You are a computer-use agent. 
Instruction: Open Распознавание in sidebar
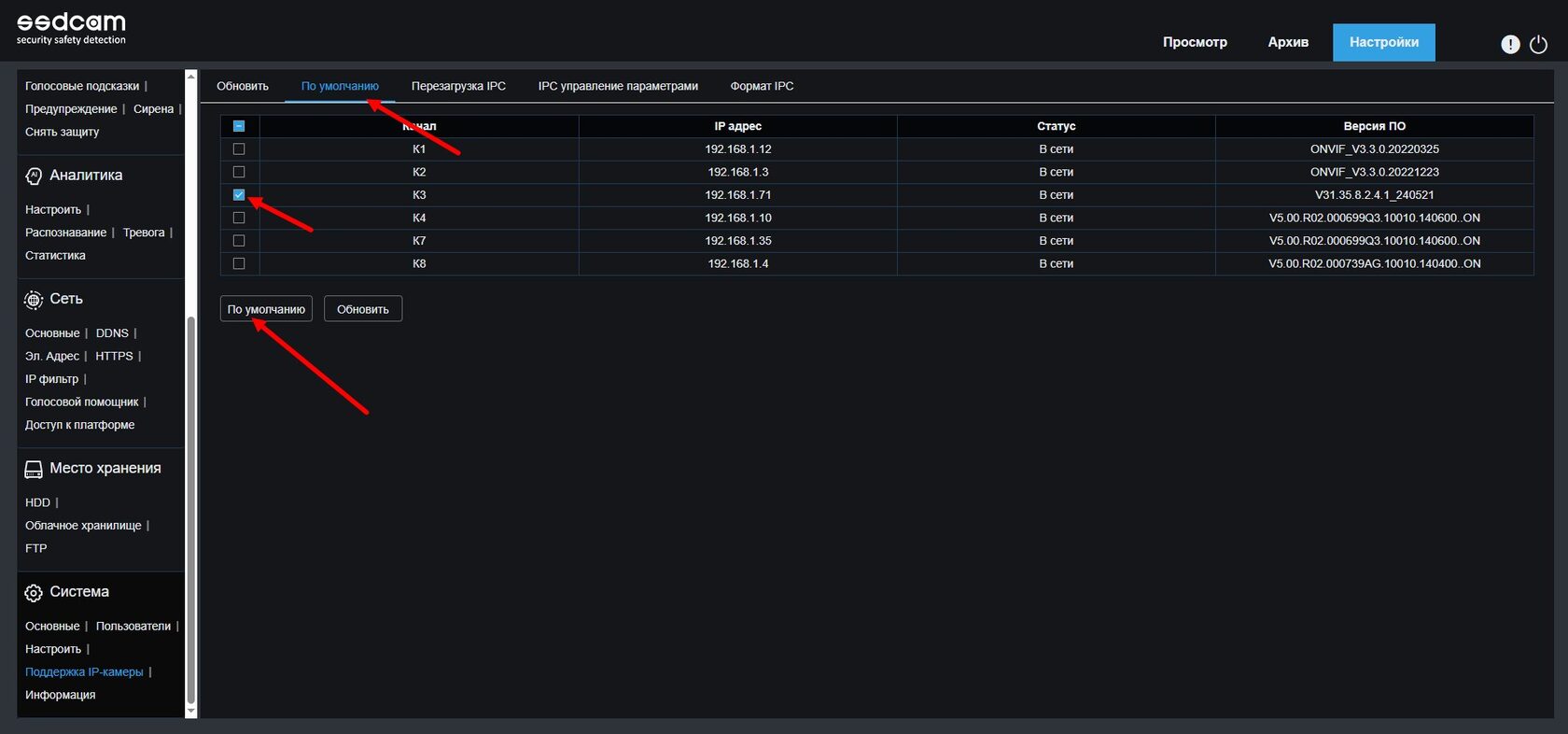tap(65, 233)
